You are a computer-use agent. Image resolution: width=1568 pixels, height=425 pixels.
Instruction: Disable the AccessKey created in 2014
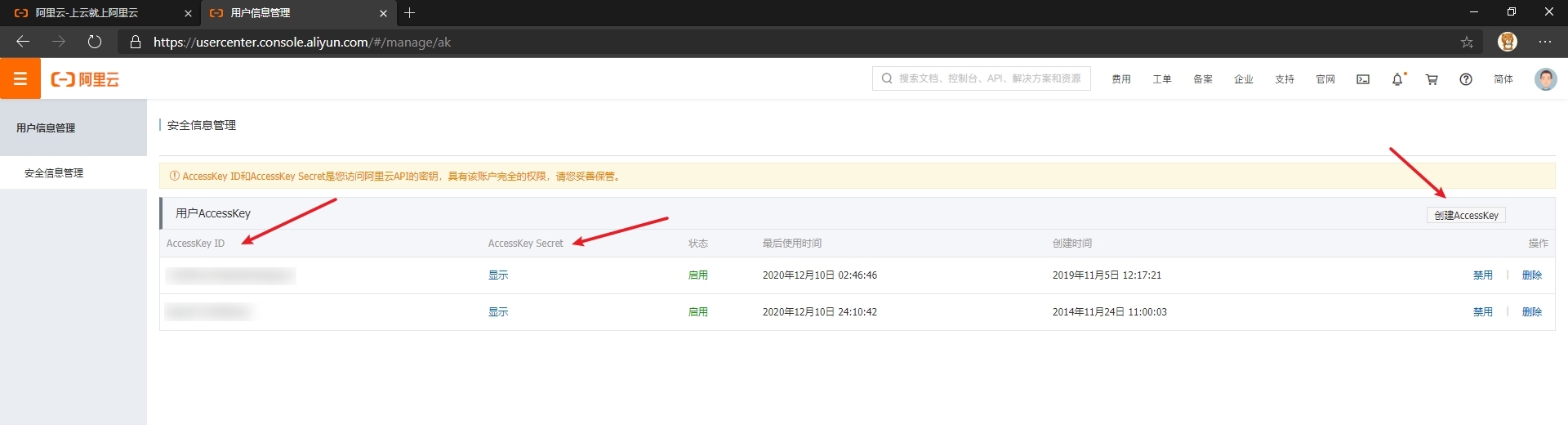pyautogui.click(x=1483, y=312)
